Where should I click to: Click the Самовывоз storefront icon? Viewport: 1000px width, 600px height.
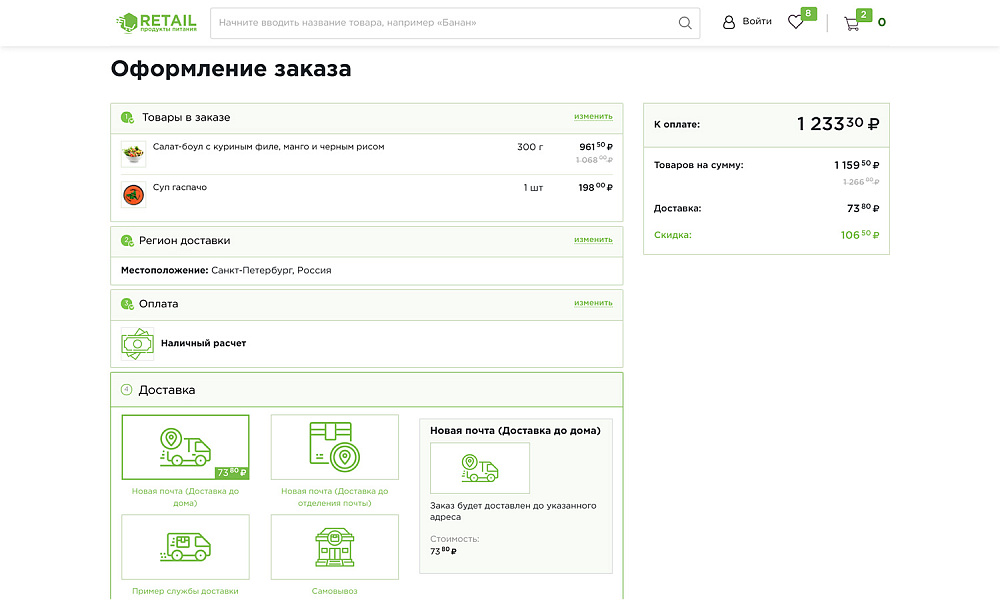[334, 547]
